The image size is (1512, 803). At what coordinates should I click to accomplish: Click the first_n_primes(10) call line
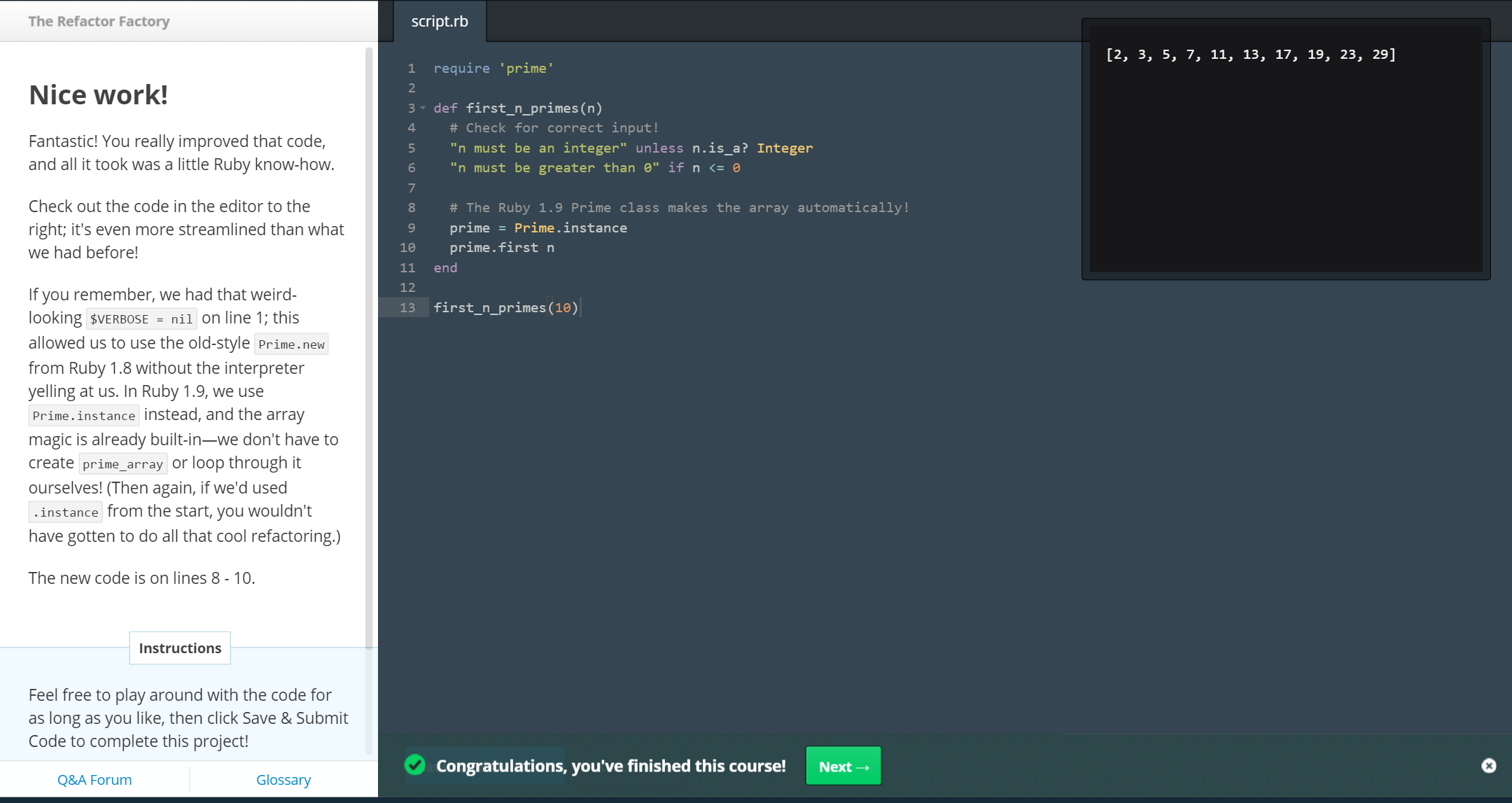click(x=505, y=307)
